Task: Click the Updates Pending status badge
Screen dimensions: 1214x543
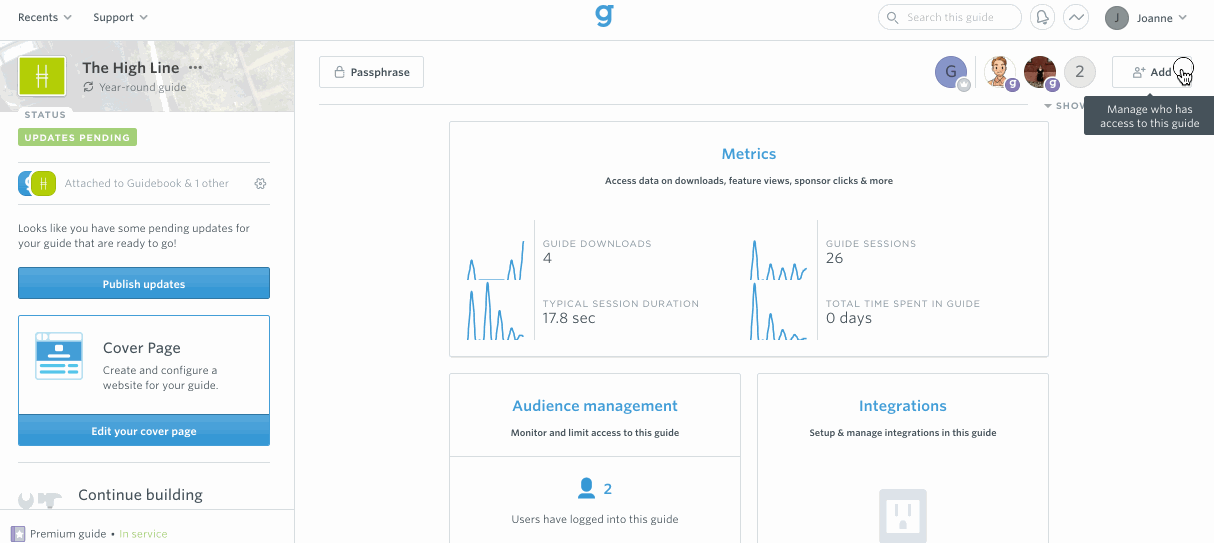Action: (77, 138)
